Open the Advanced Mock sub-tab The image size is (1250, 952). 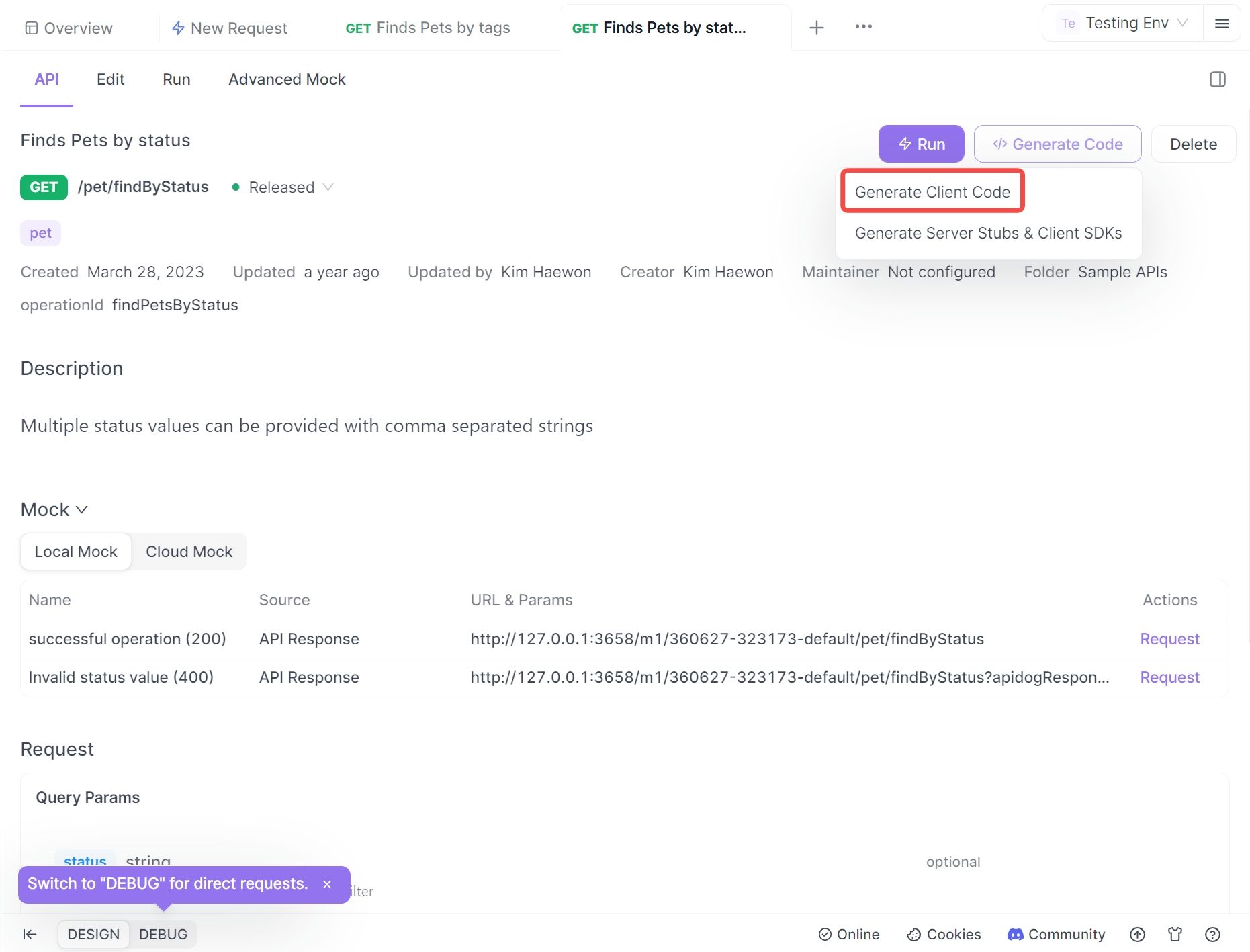click(287, 79)
